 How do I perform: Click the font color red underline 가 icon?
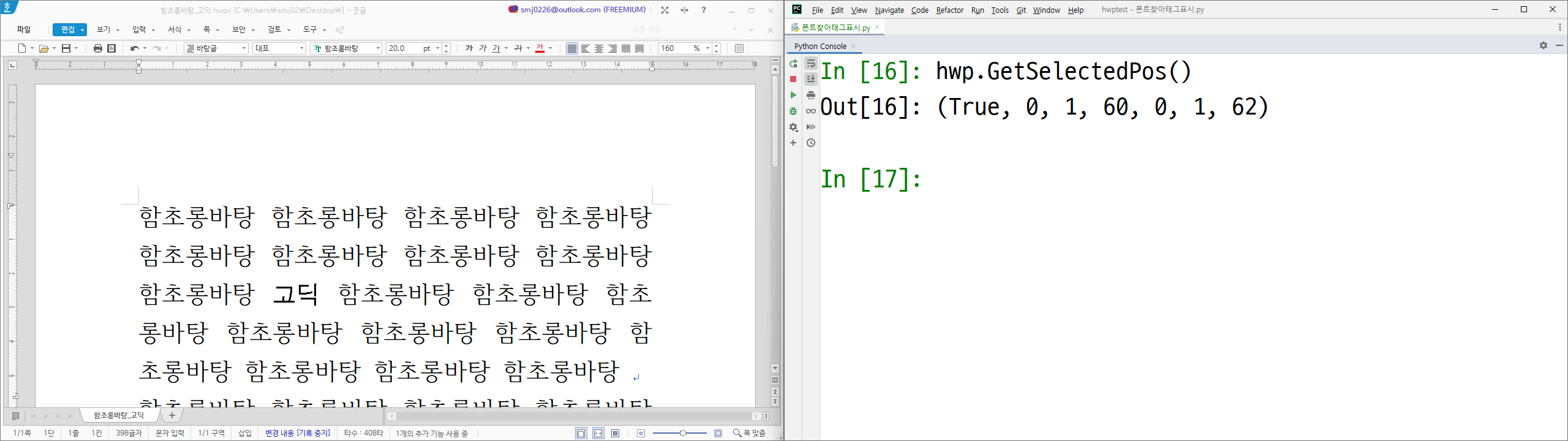point(540,48)
